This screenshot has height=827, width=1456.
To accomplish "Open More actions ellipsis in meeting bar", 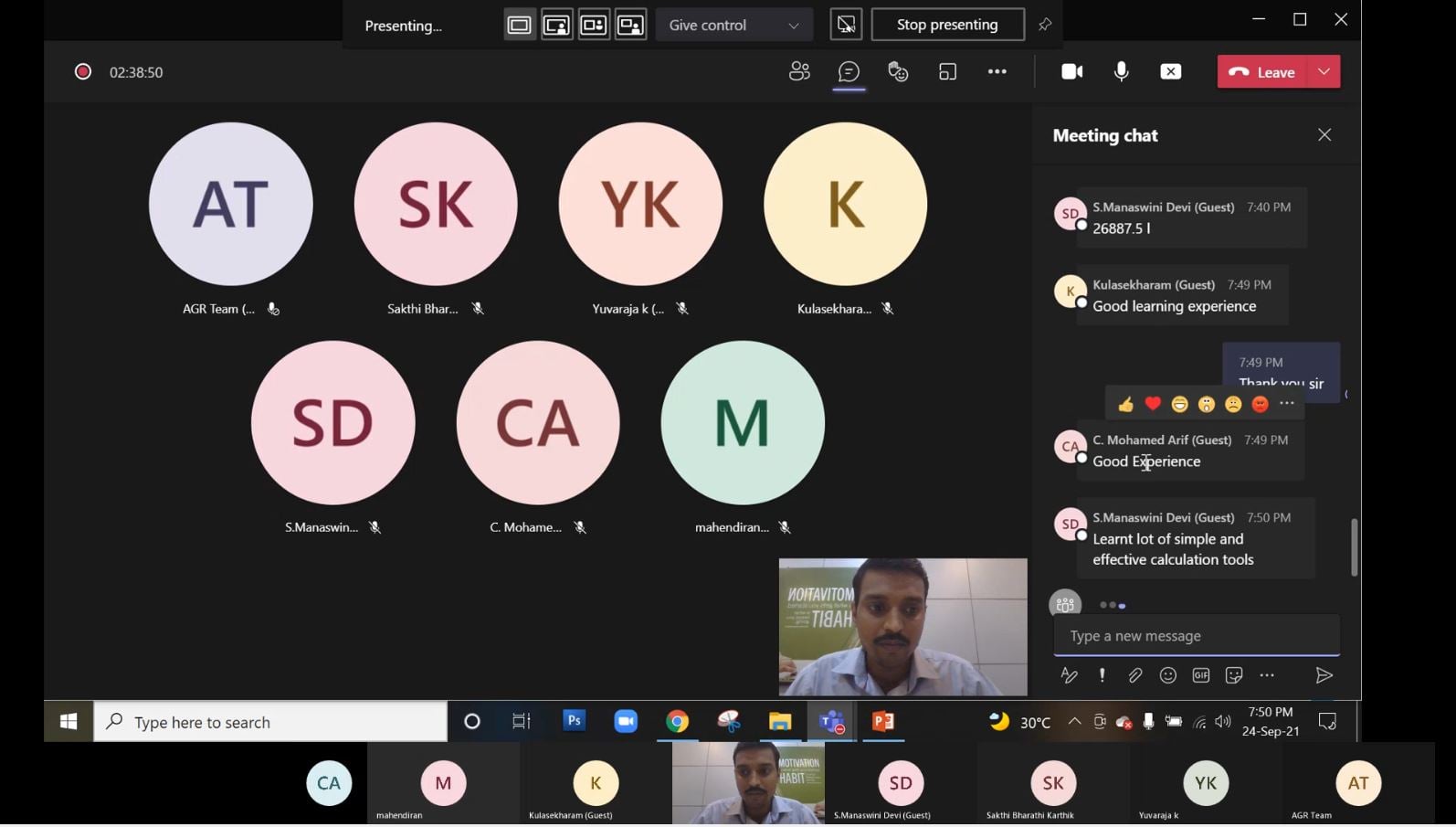I will click(x=997, y=71).
